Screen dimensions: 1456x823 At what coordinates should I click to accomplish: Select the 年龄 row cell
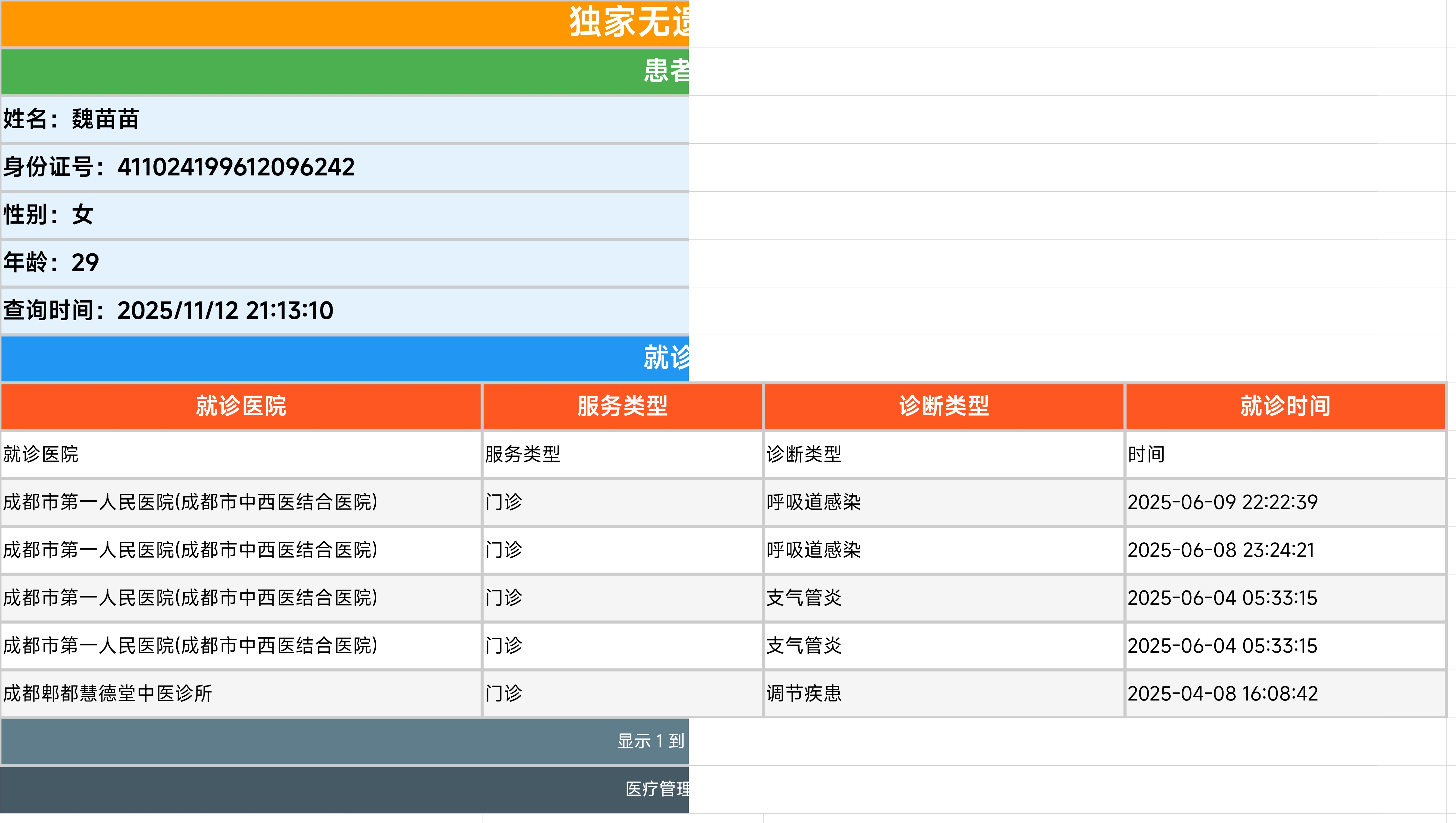click(345, 263)
